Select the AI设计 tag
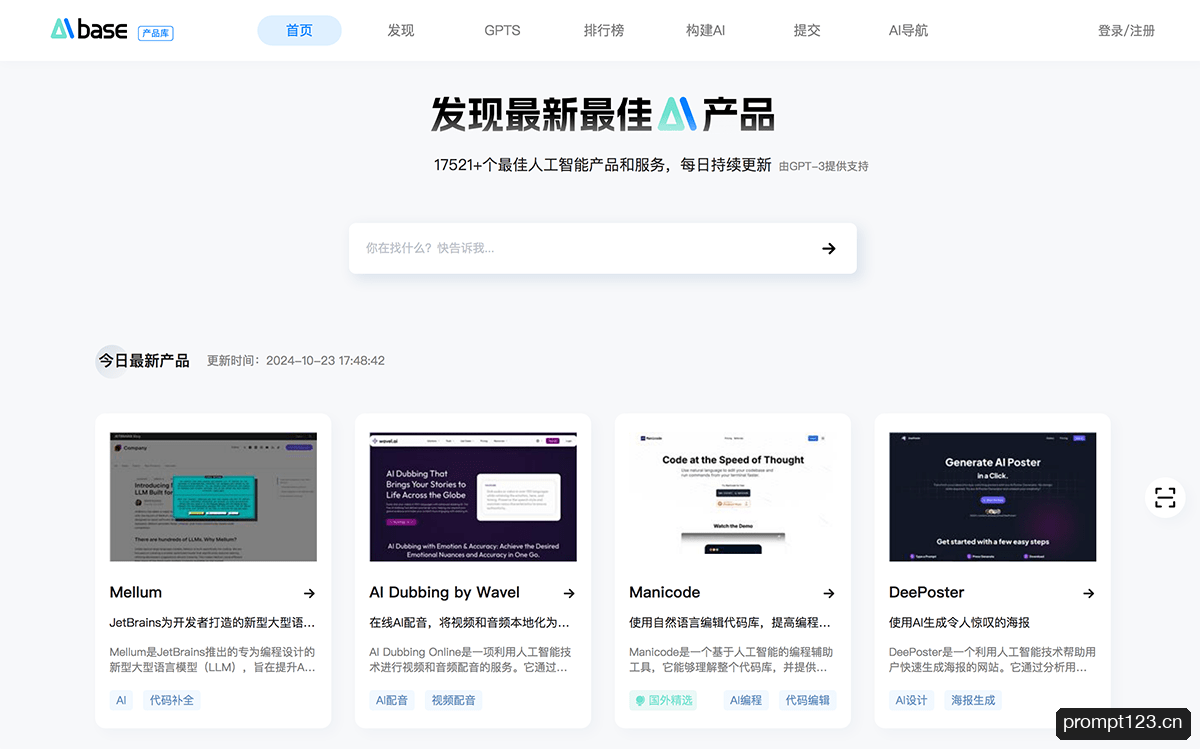 [x=913, y=700]
